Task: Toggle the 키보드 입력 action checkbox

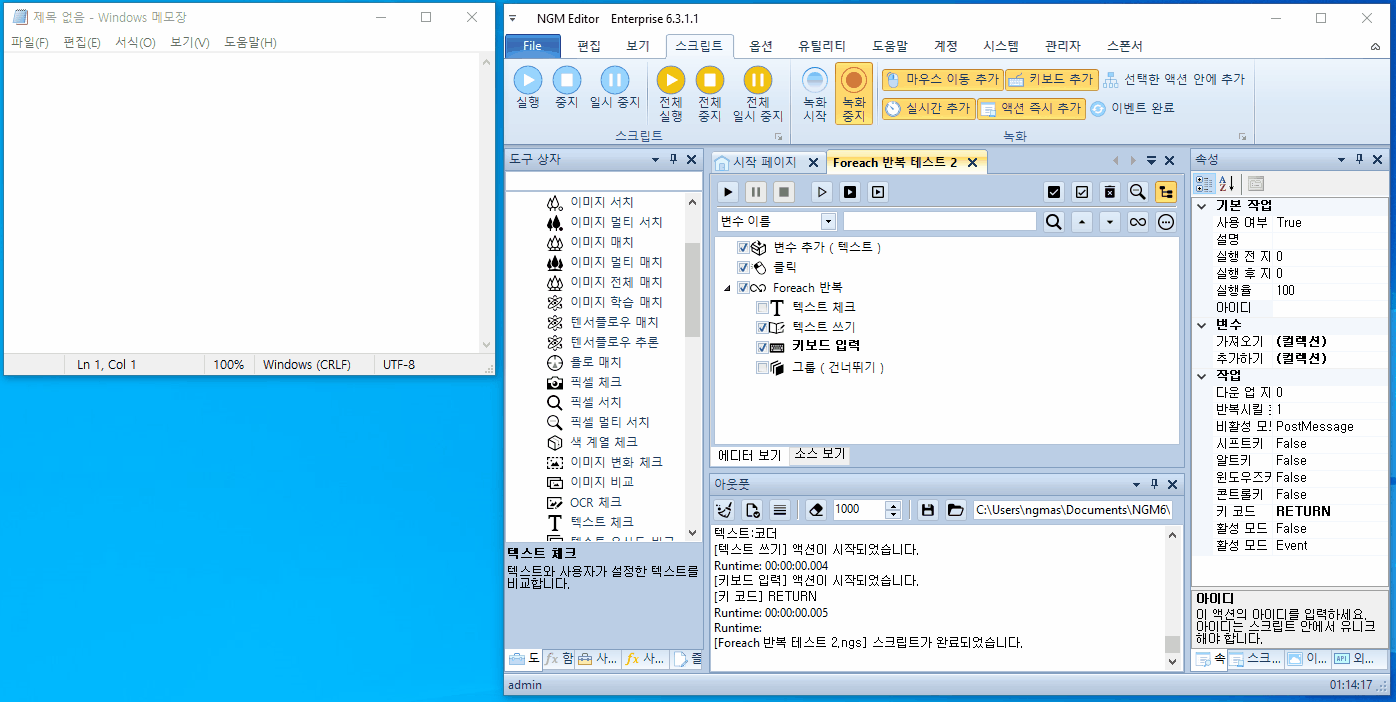Action: tap(763, 347)
